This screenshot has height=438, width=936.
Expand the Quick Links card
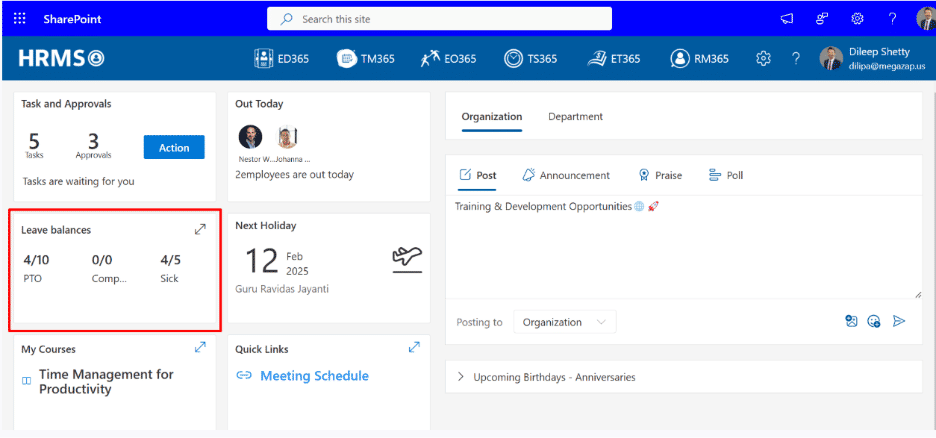(414, 348)
